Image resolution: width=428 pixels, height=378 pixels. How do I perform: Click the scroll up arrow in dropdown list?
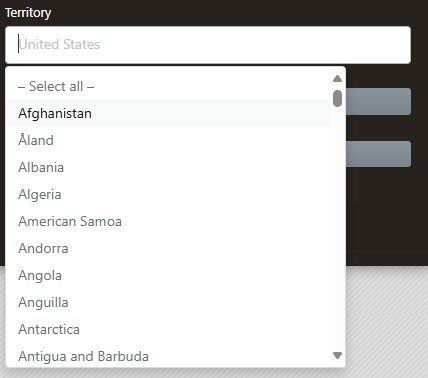[x=337, y=79]
